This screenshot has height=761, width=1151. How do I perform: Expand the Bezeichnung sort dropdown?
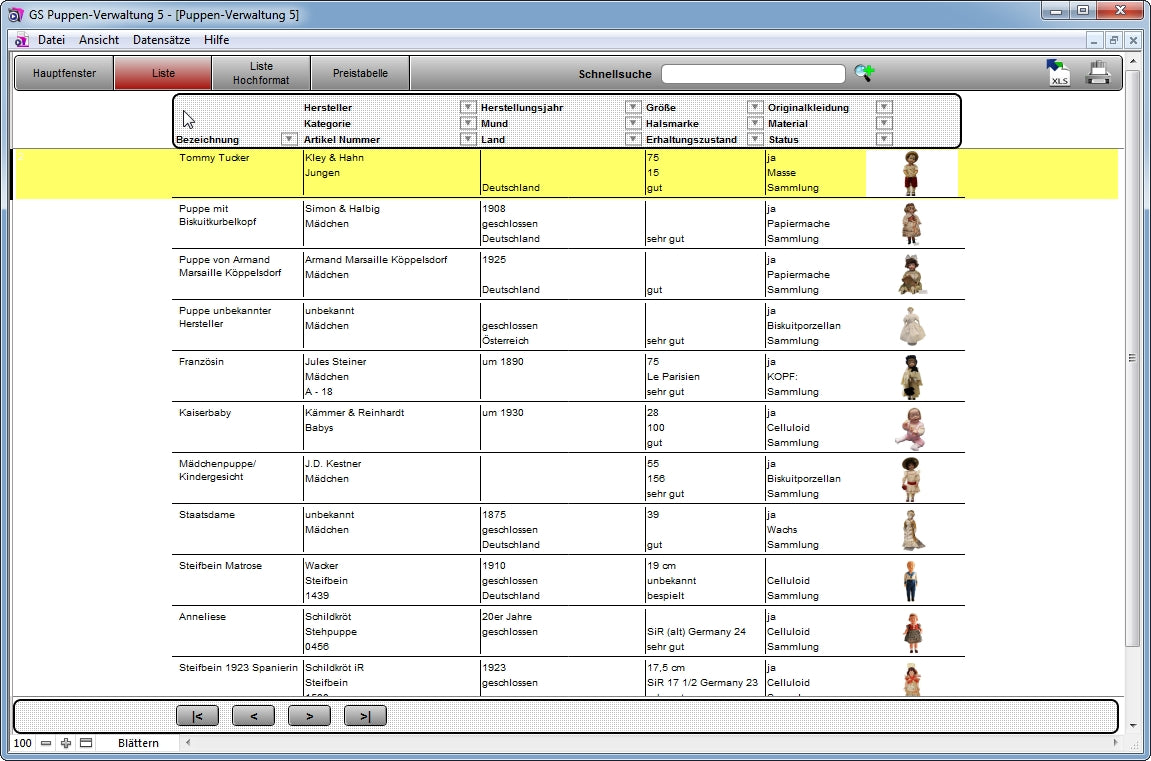point(289,139)
